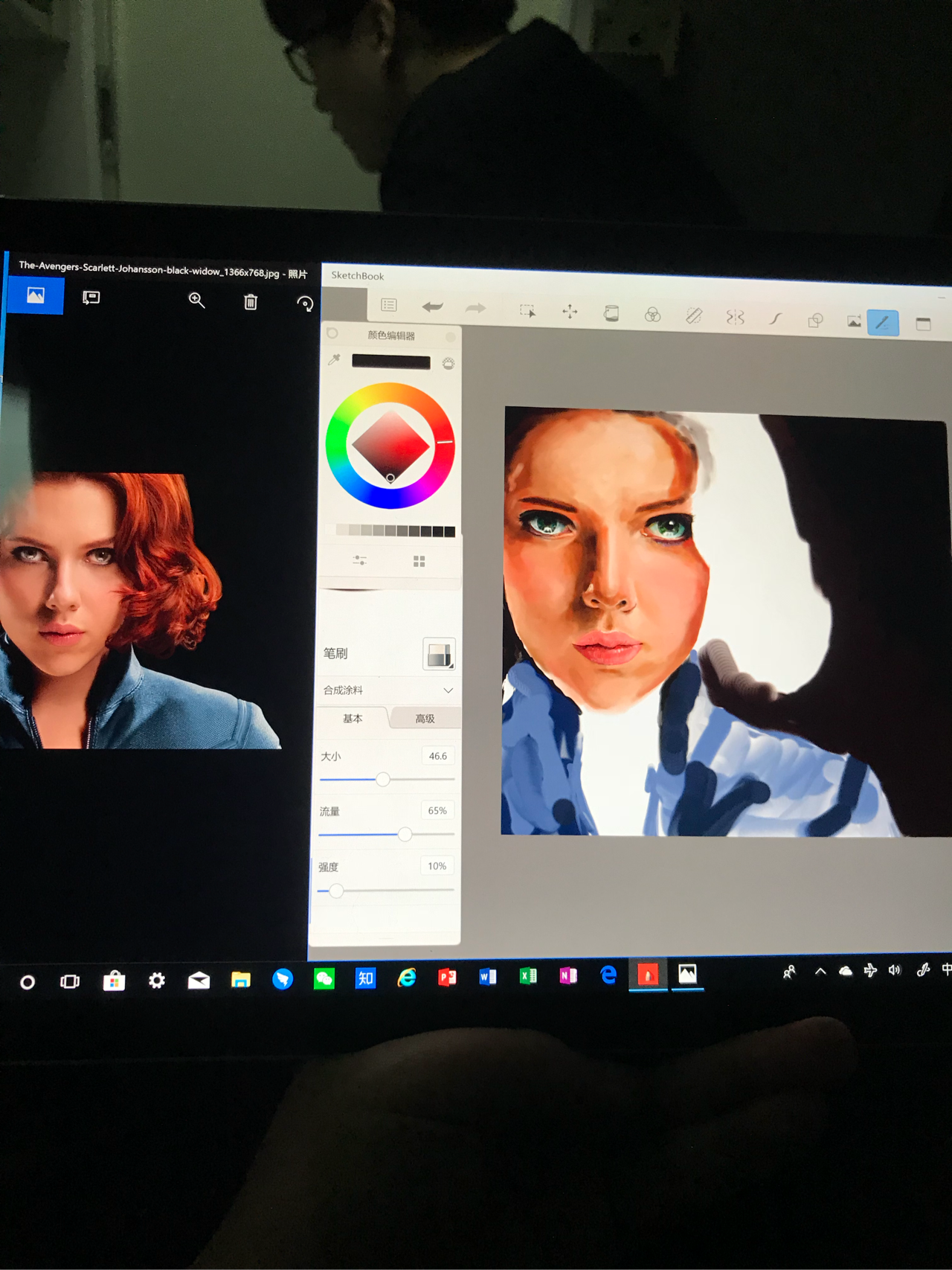Switch to the 高级 advanced tab

[x=425, y=719]
